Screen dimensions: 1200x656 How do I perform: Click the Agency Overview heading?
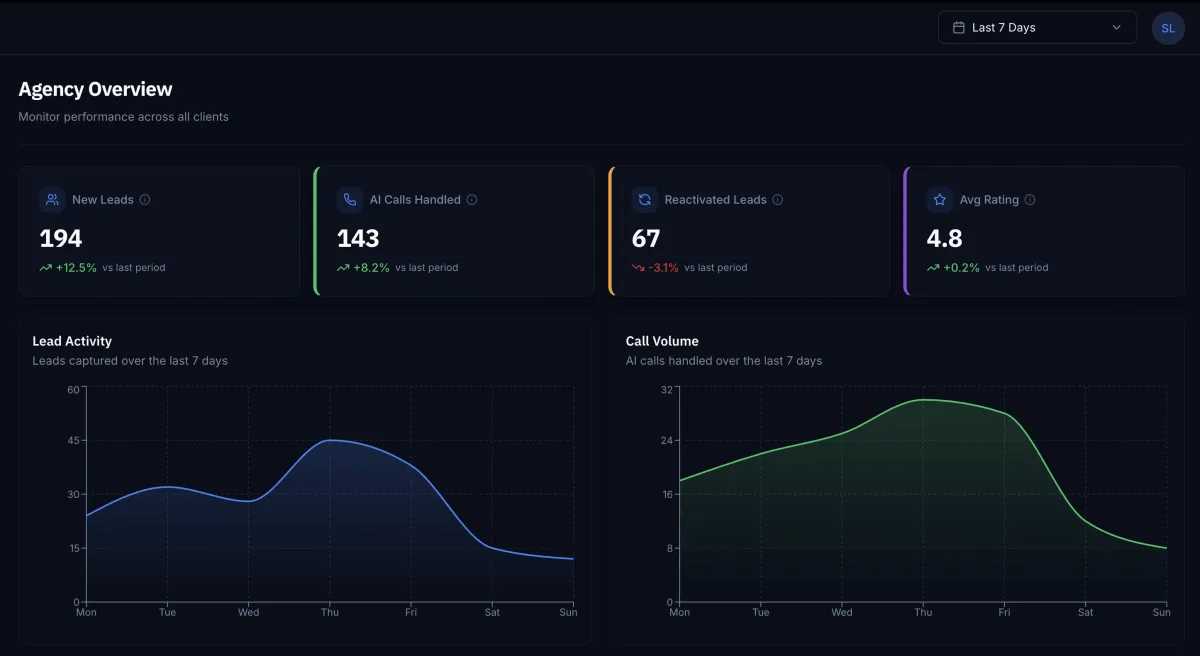pyautogui.click(x=95, y=89)
